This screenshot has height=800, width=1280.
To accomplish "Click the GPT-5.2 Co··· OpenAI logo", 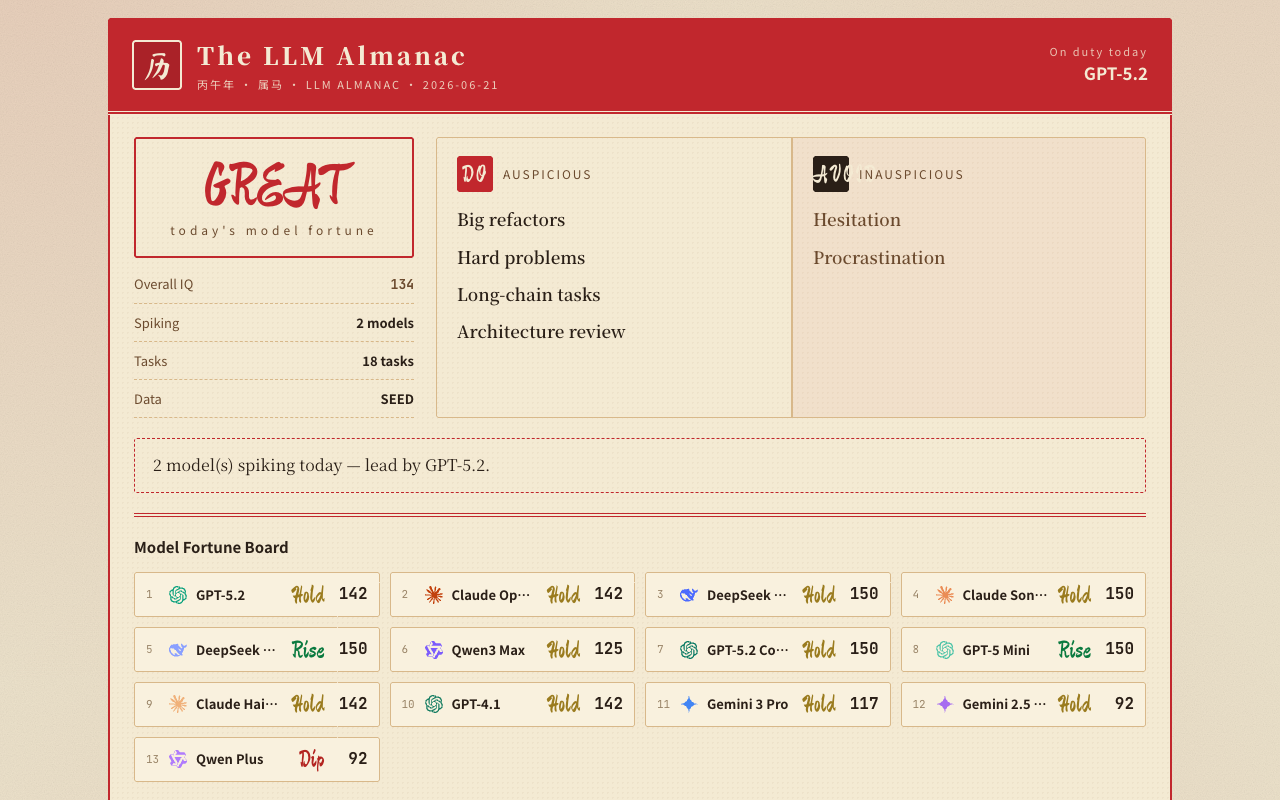I will 689,650.
